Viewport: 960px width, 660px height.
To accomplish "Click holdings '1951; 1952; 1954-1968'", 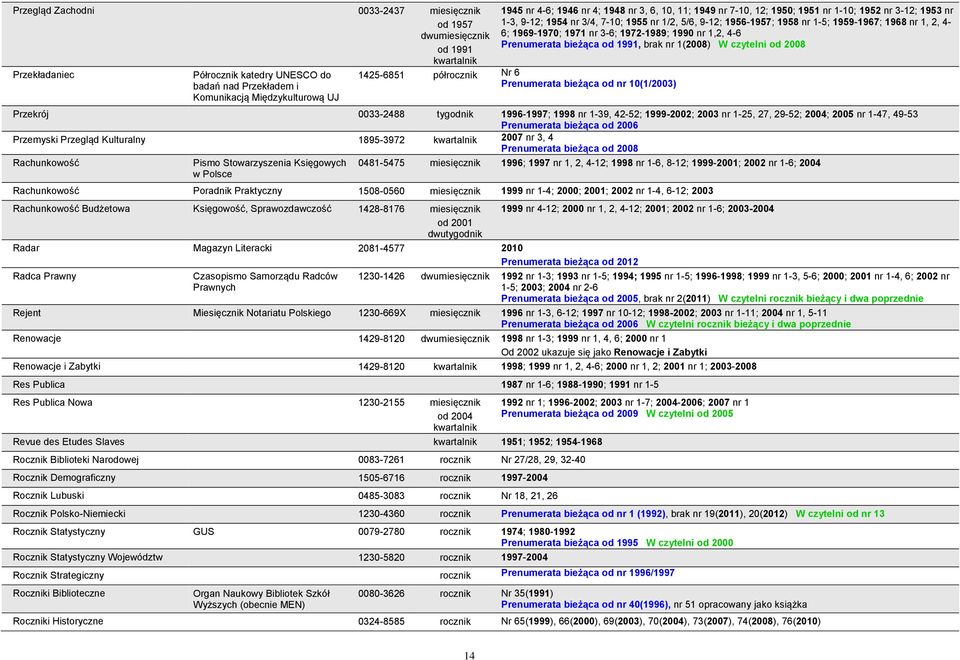I will [x=552, y=441].
